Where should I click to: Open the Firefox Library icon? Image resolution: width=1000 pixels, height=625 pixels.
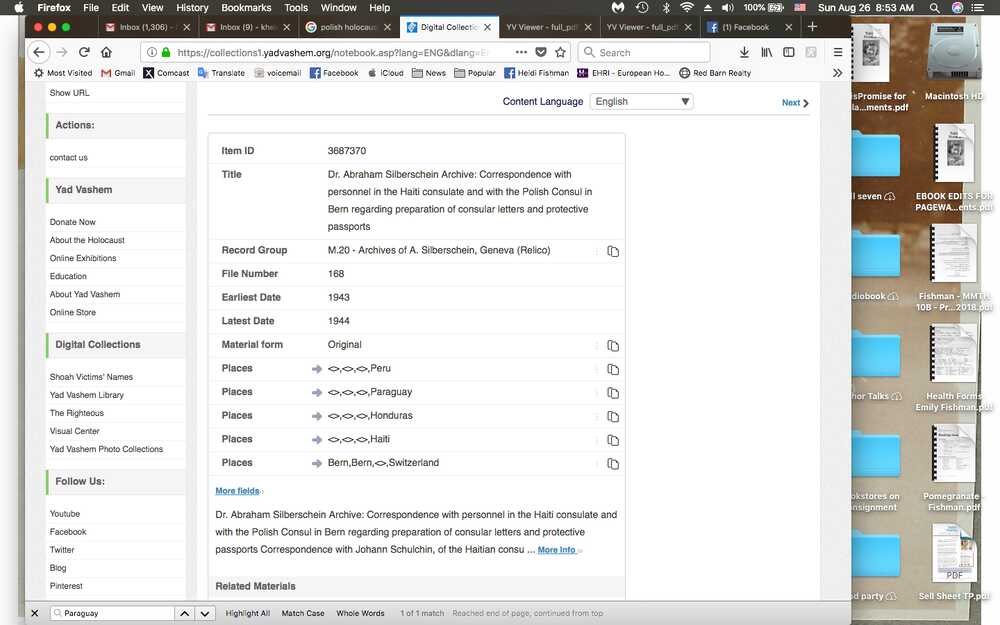click(x=767, y=52)
